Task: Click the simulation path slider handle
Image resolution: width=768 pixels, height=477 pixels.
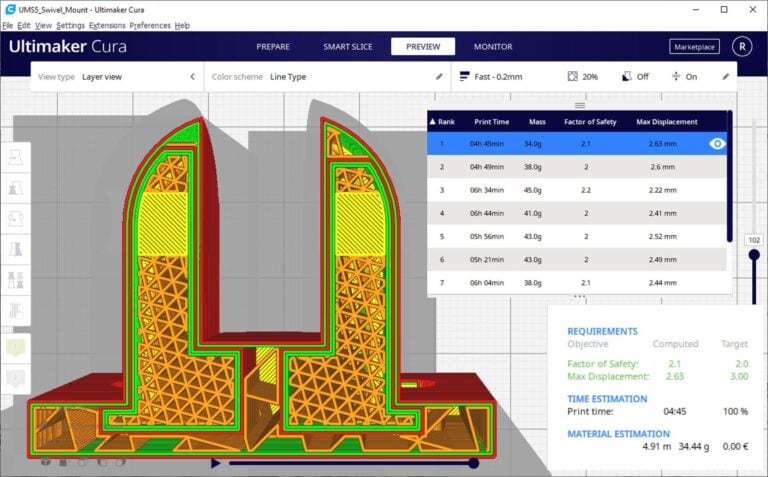Action: pos(473,463)
